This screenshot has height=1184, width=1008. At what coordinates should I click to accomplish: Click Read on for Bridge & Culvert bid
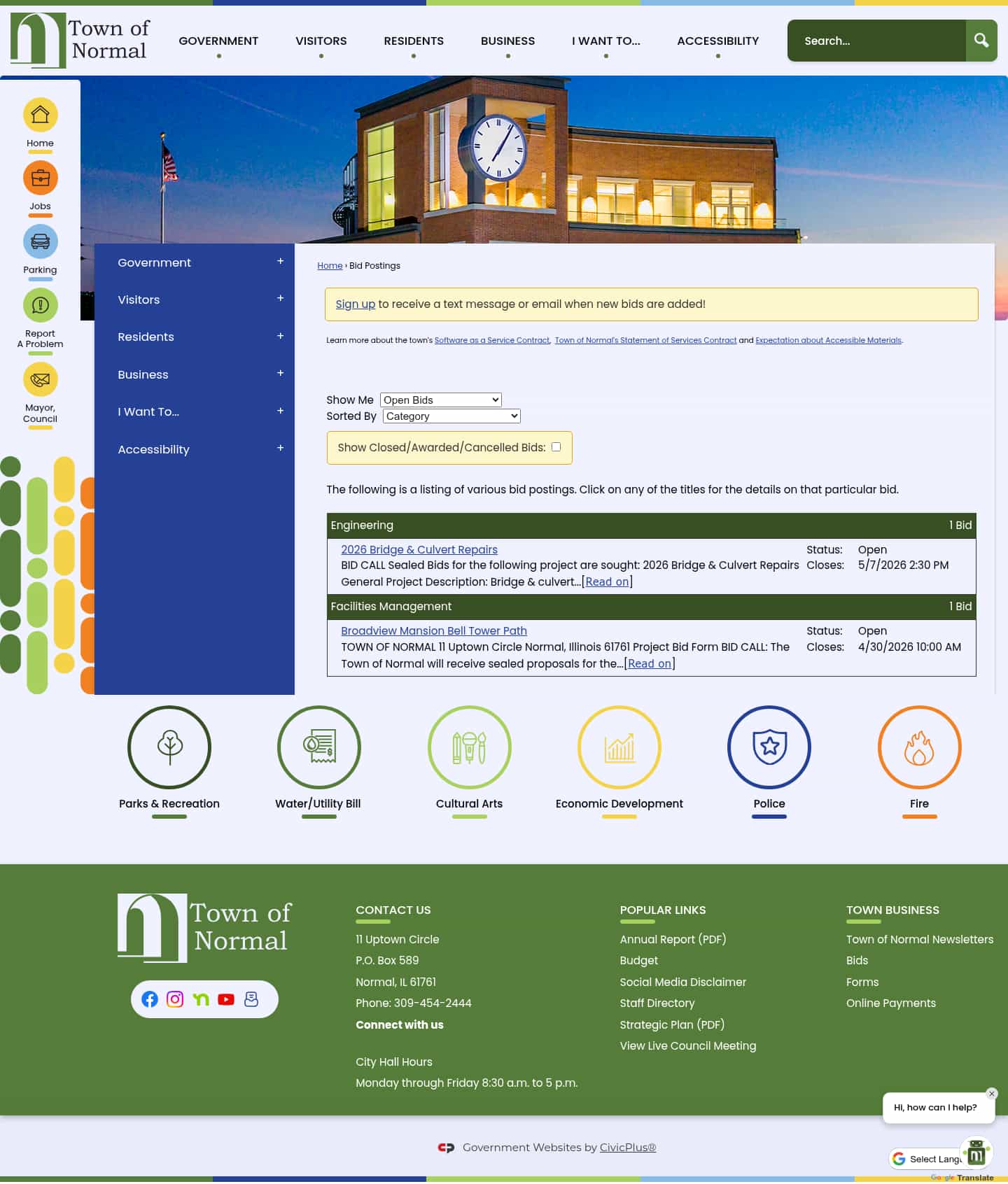607,582
